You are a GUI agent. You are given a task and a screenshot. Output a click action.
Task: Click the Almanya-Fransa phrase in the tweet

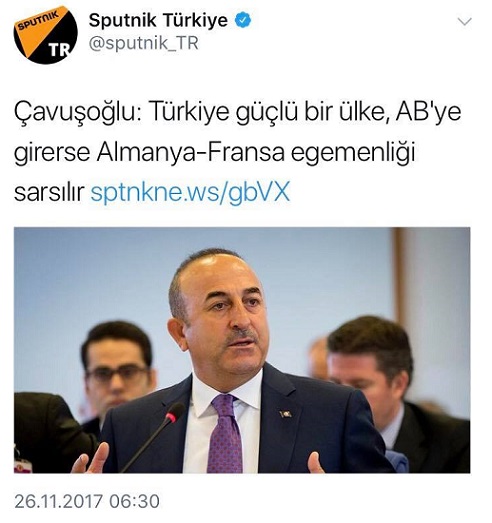(x=191, y=152)
